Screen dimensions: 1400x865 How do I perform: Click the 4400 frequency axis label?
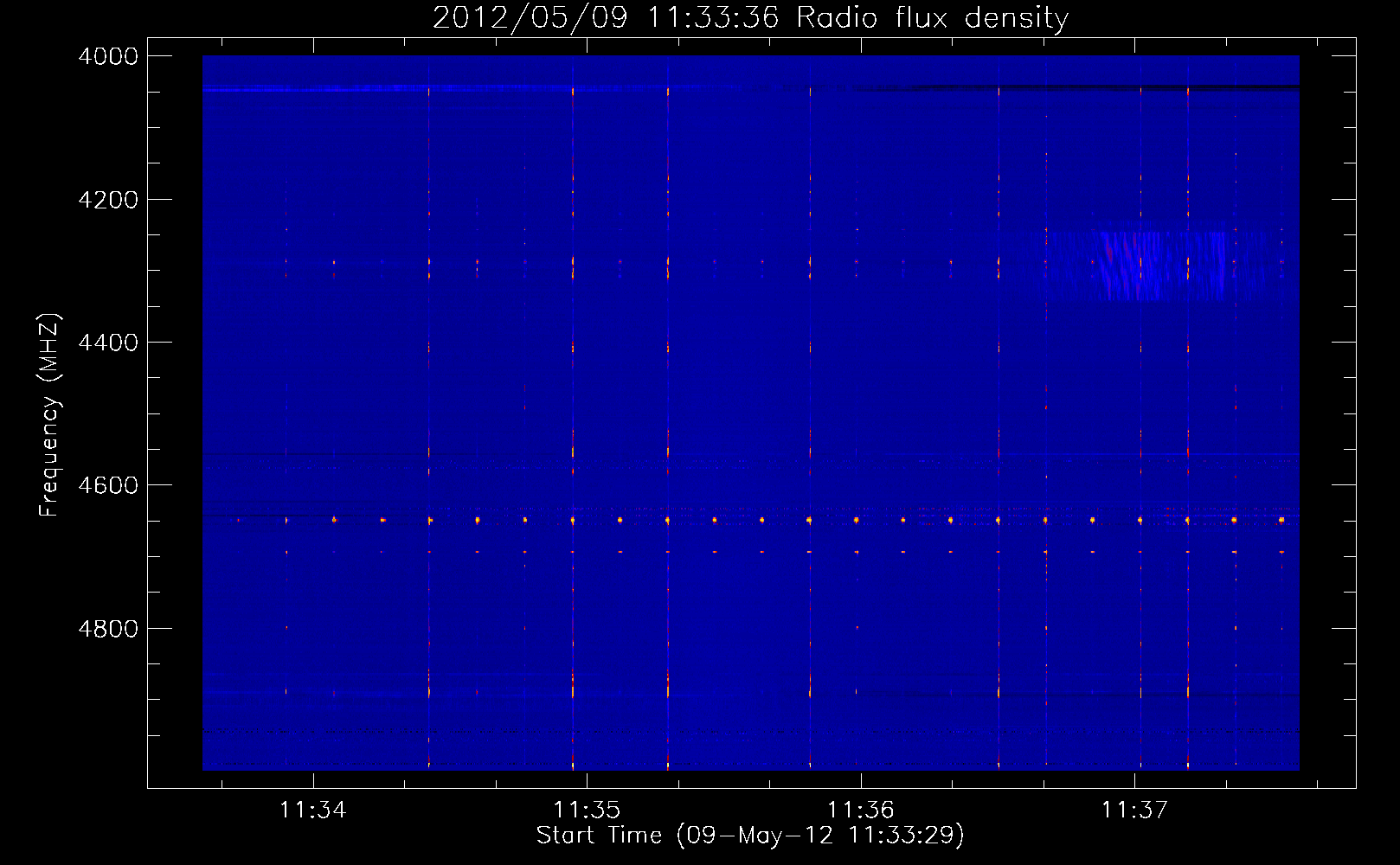pyautogui.click(x=108, y=343)
